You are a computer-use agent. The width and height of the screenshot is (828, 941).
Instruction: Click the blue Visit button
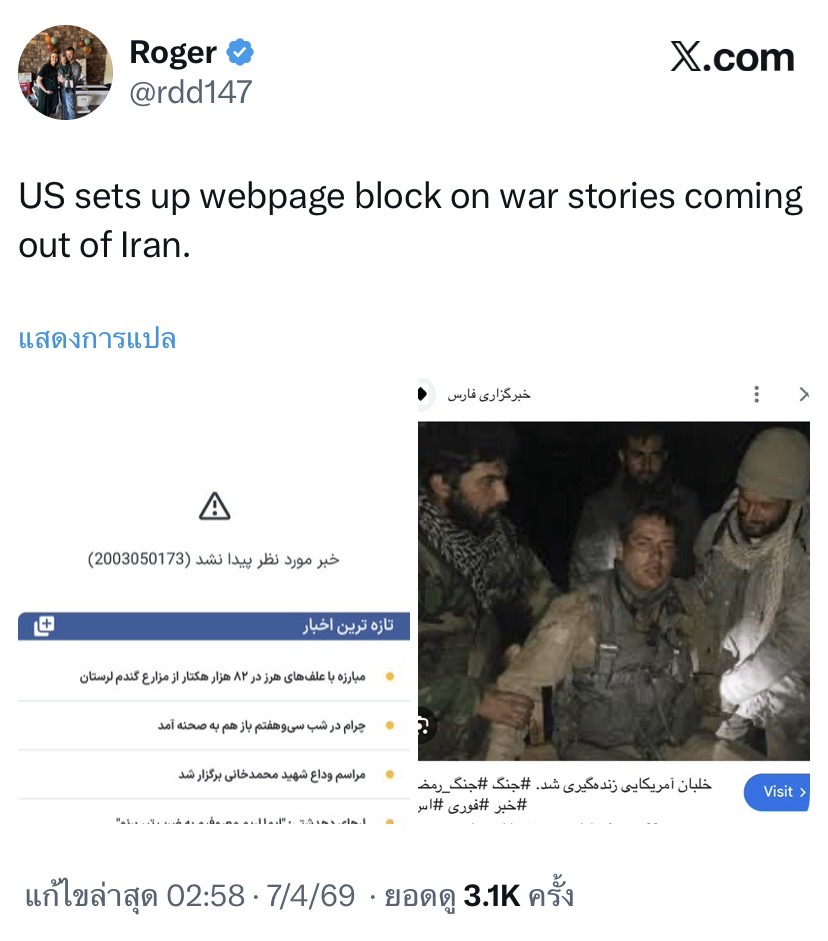[777, 792]
